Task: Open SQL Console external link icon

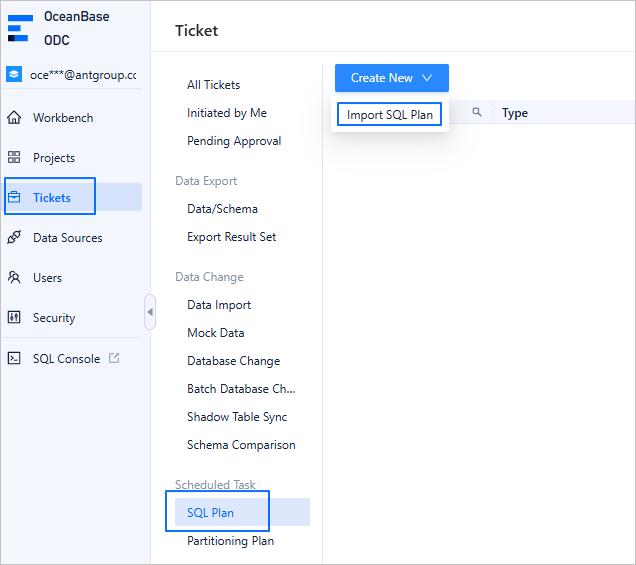Action: tap(114, 358)
